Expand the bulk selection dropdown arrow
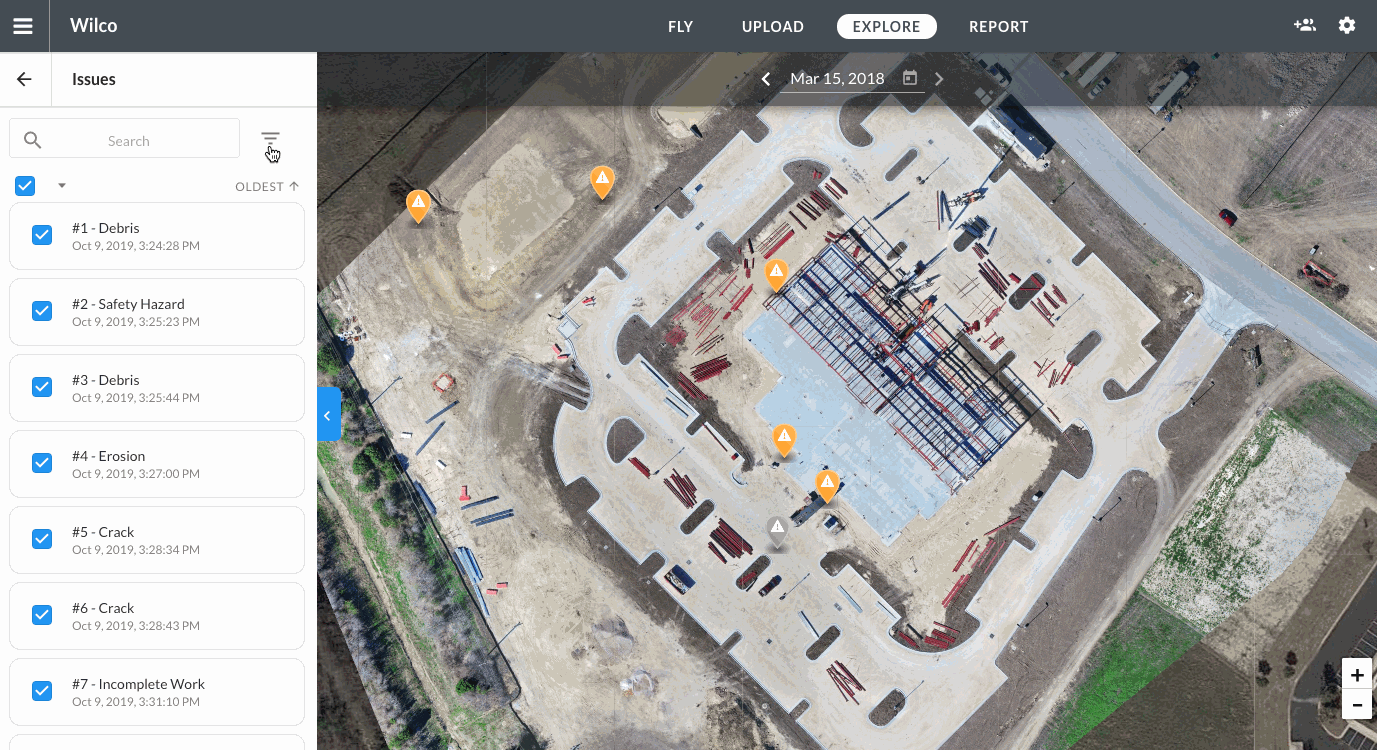 point(62,185)
